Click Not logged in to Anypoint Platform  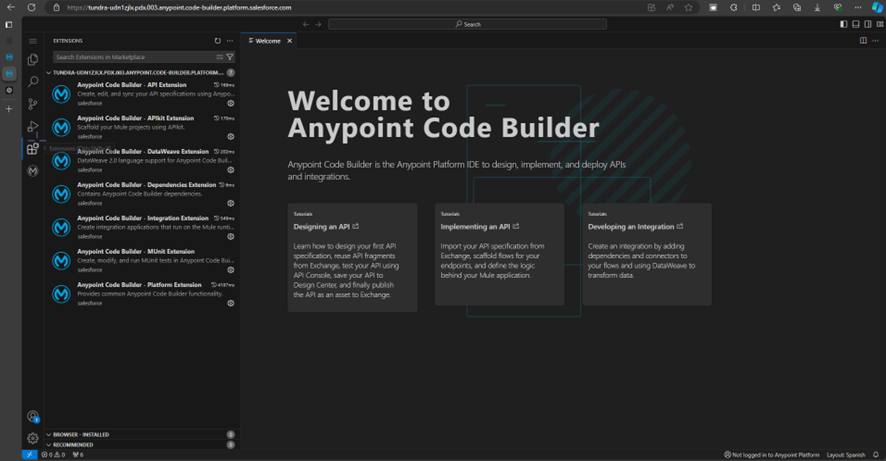click(x=771, y=455)
